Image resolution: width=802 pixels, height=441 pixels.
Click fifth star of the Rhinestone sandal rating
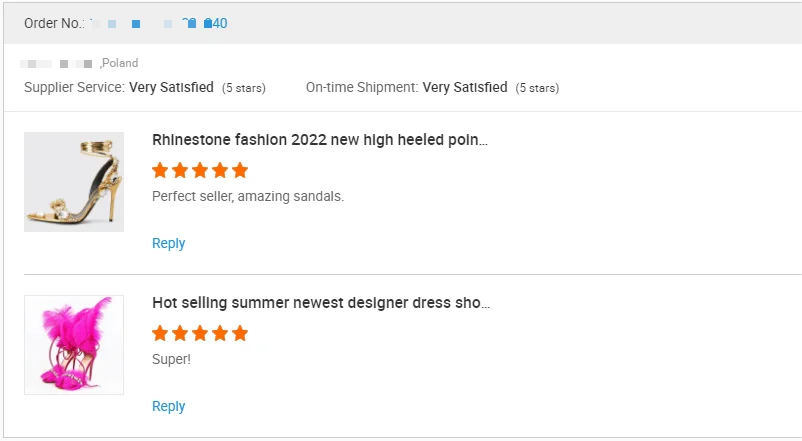pos(240,170)
